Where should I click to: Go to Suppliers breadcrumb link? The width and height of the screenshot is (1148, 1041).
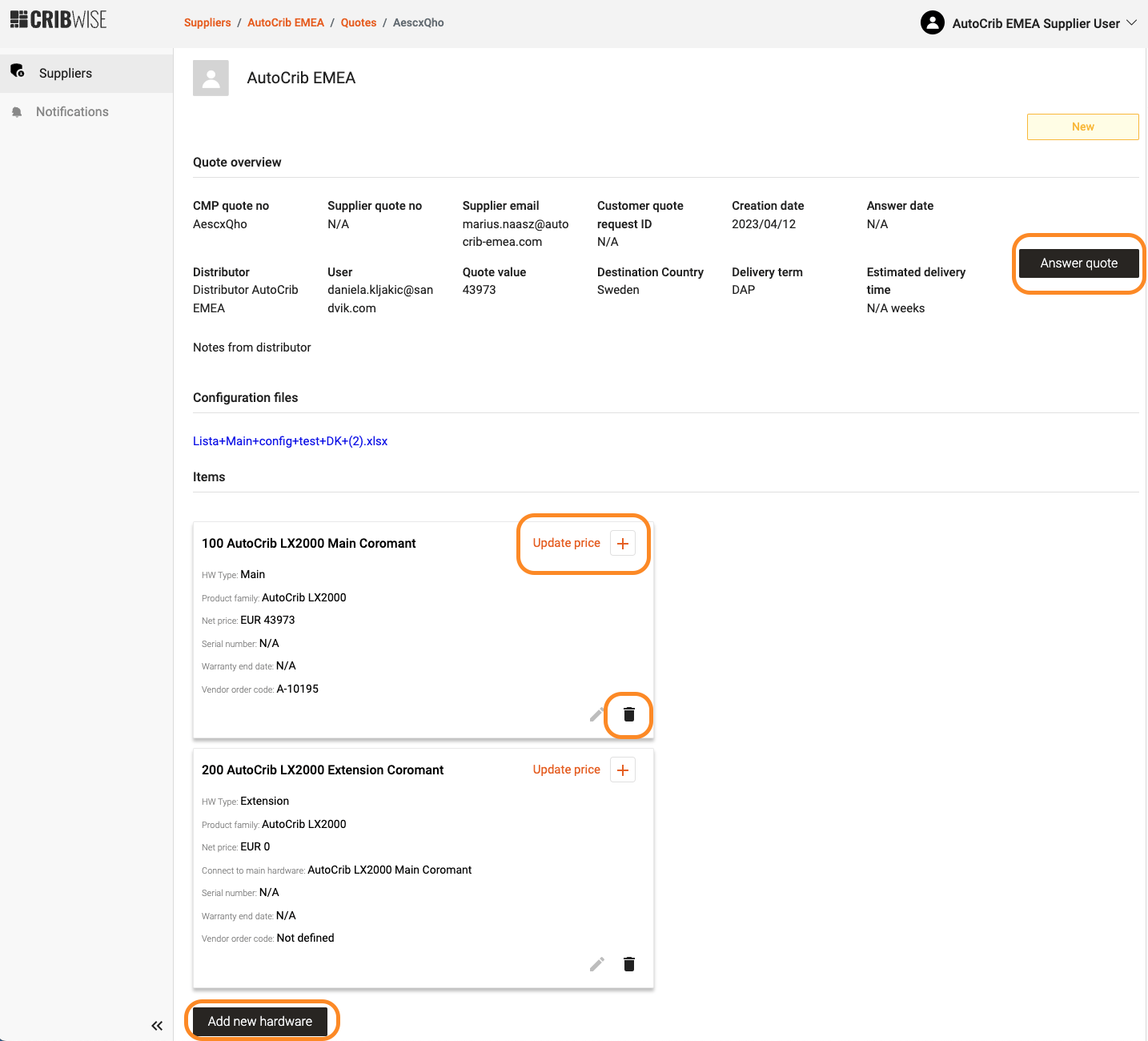(207, 23)
